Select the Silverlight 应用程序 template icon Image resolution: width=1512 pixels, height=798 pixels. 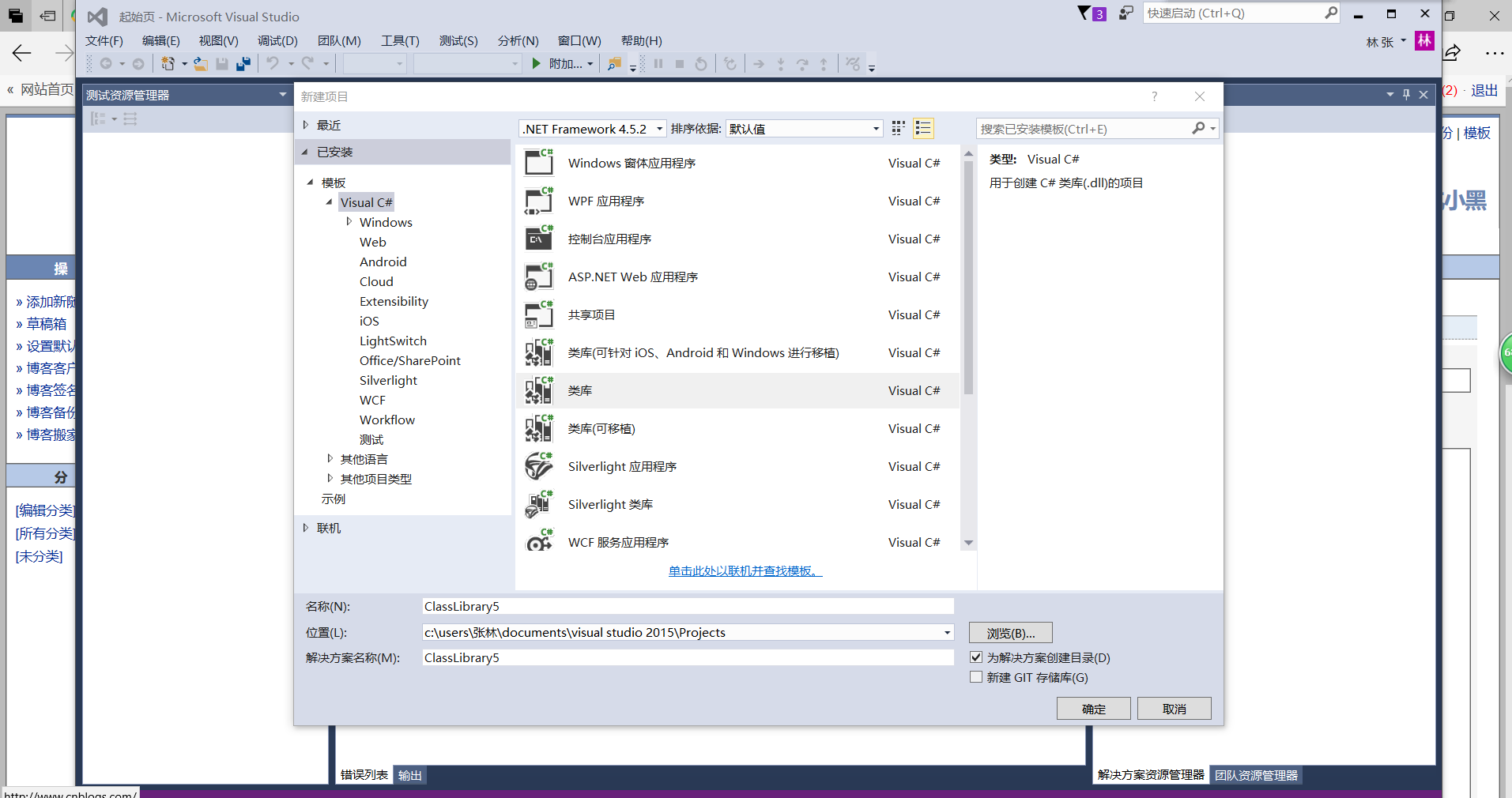(540, 466)
